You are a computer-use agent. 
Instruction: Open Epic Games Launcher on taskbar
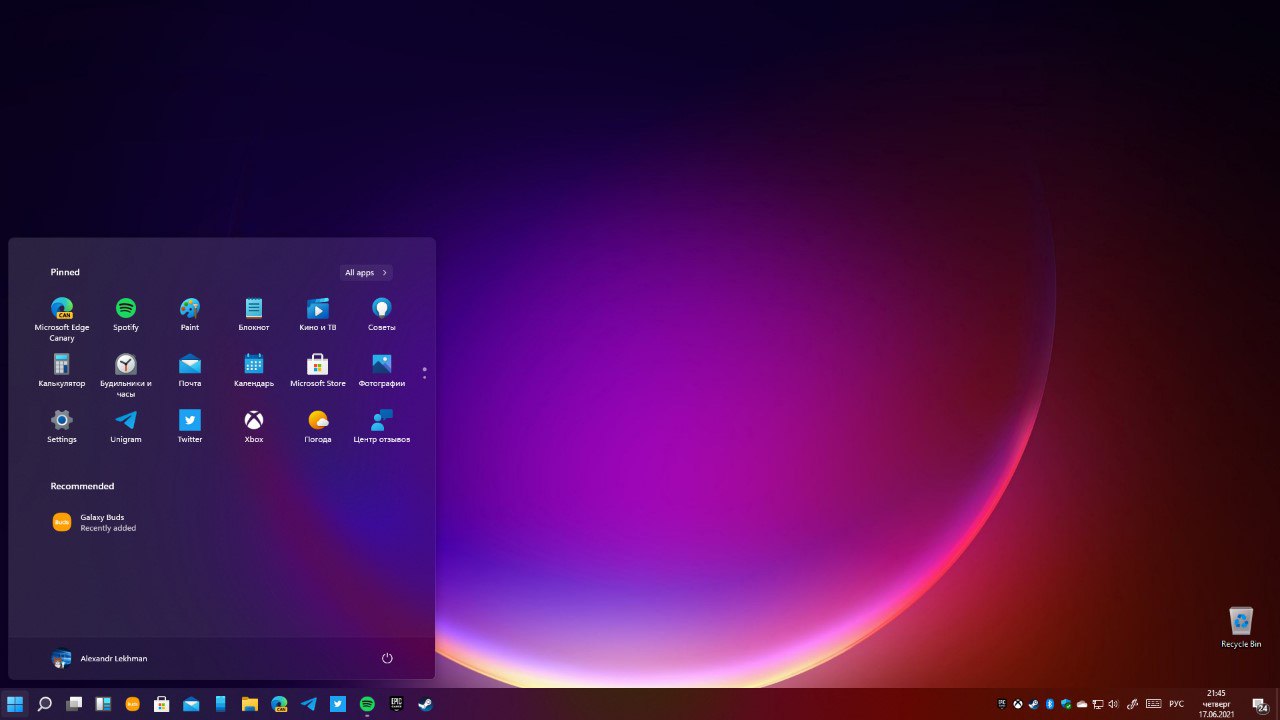(x=396, y=704)
